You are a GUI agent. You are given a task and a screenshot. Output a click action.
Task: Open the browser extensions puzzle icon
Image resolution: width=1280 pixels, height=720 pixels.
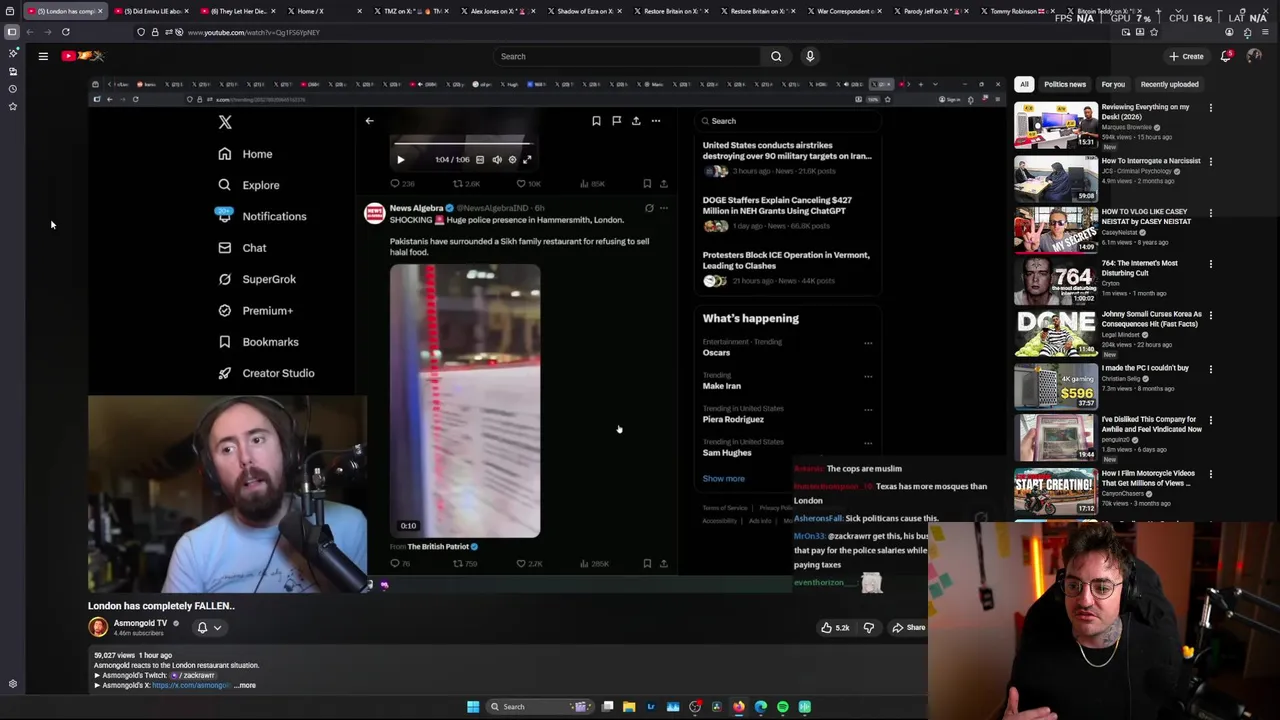click(x=1247, y=32)
